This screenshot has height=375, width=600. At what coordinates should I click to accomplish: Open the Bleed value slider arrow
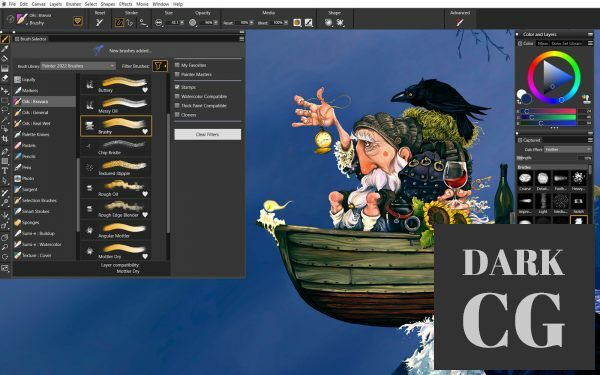click(x=285, y=23)
